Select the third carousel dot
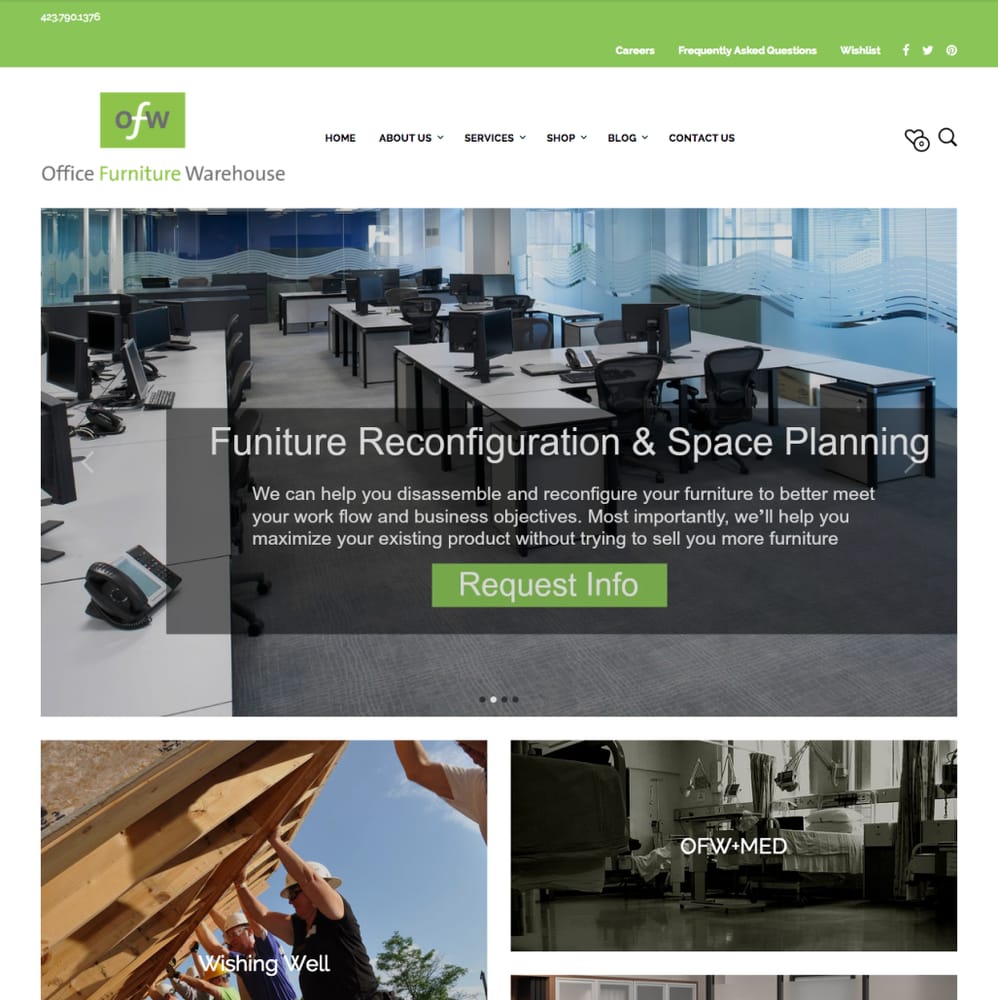The width and height of the screenshot is (998, 1000). coord(504,700)
